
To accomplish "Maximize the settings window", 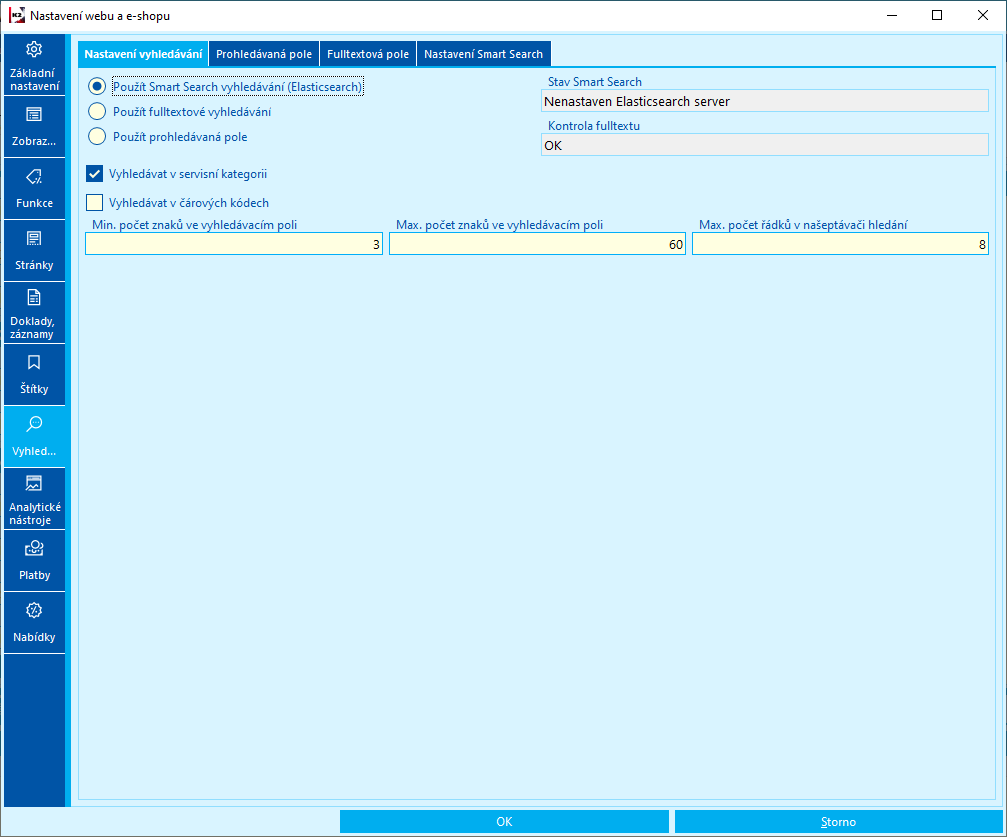I will point(937,15).
